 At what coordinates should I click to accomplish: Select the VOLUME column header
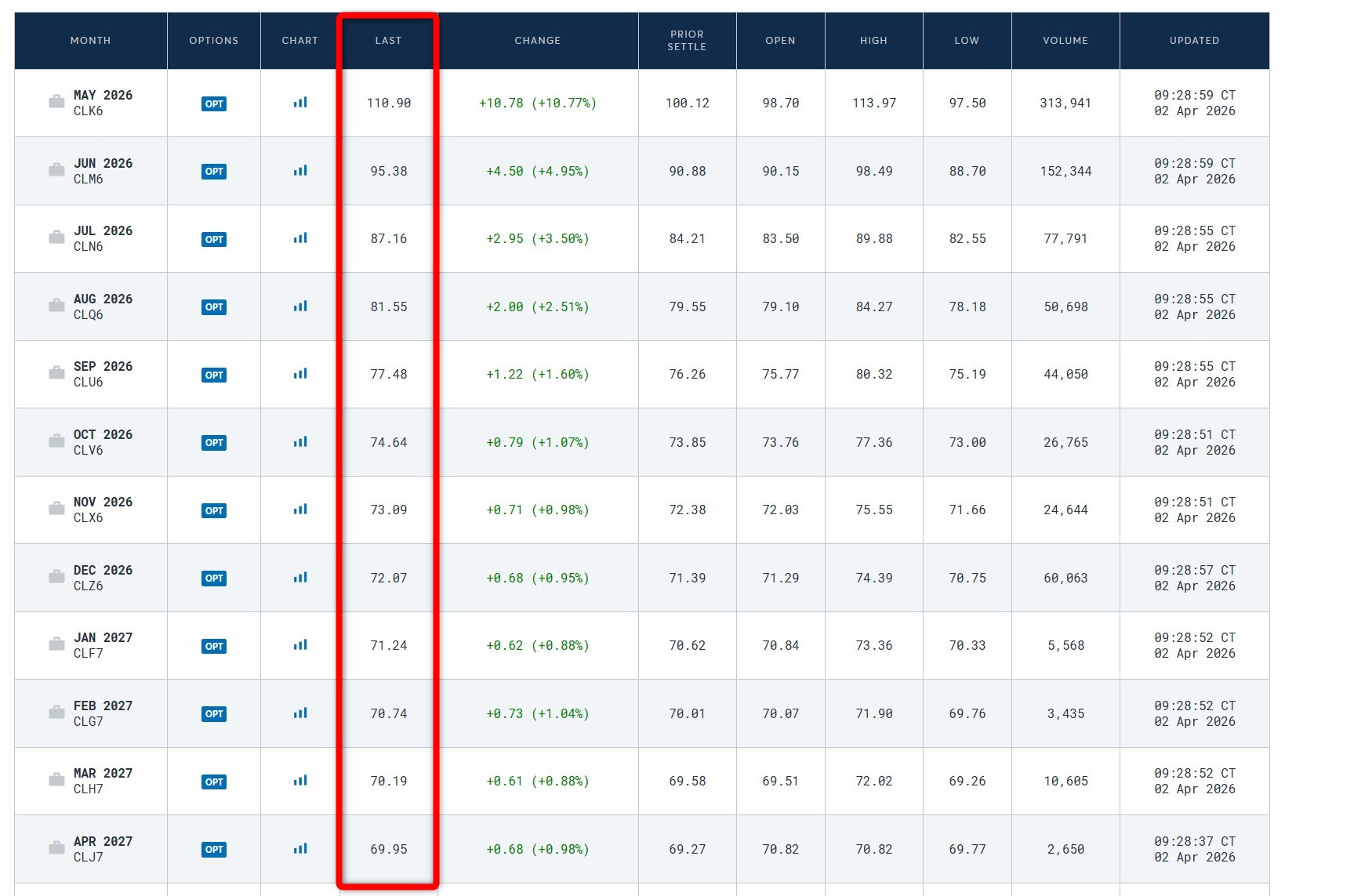[1065, 41]
